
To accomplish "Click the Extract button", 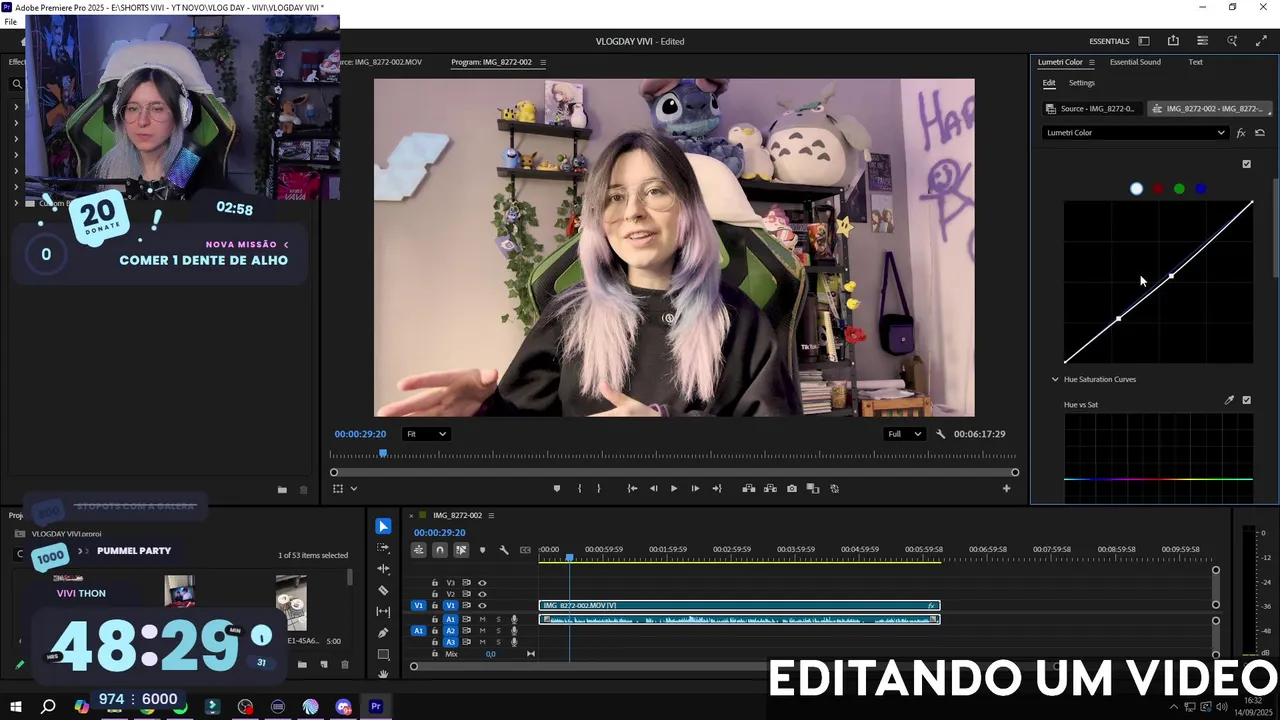I will point(770,489).
